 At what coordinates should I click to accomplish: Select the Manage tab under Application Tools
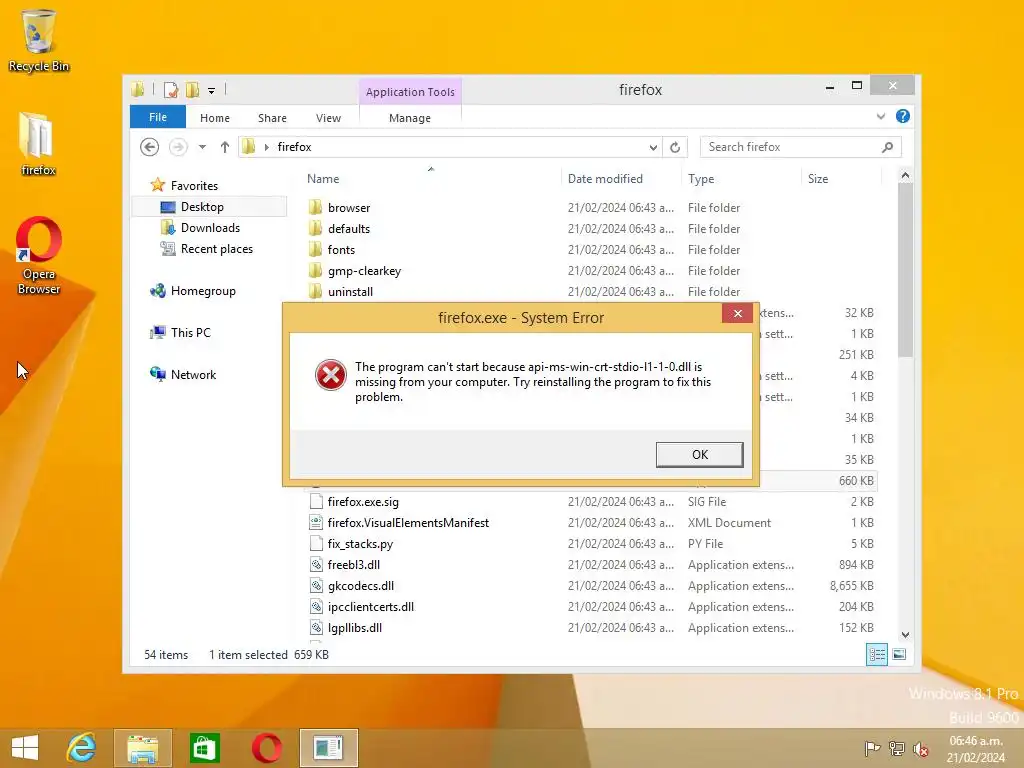click(x=409, y=118)
